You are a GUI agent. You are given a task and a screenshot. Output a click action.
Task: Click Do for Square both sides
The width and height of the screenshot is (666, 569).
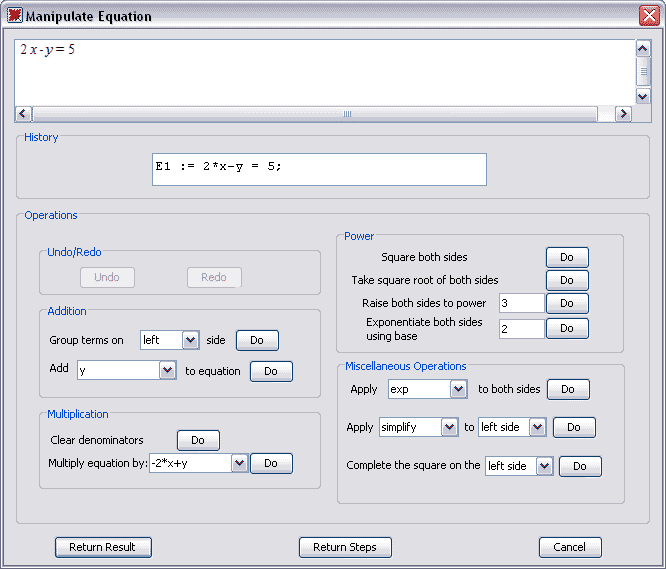pos(567,258)
